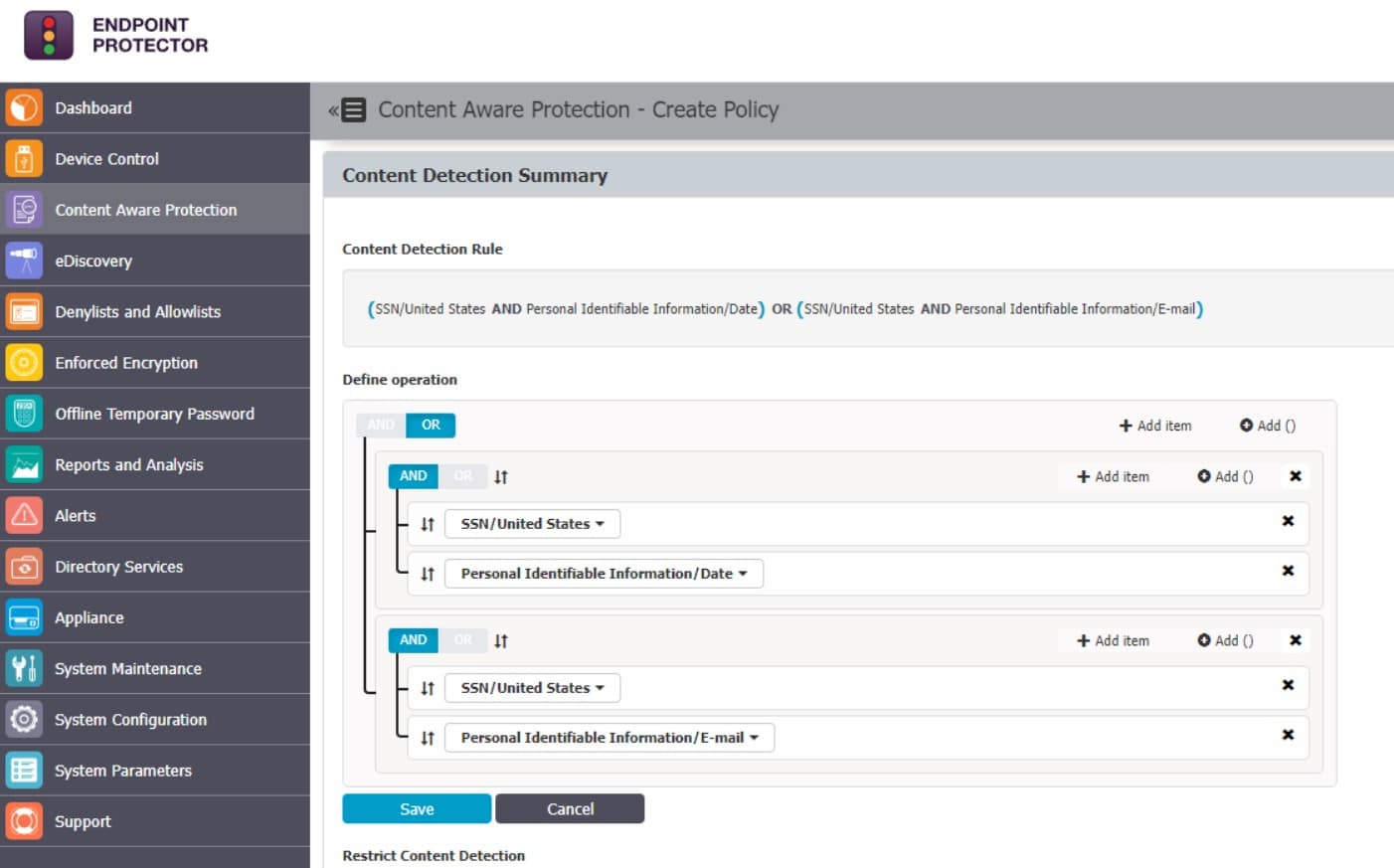Click the Alerts warning triangle icon
Viewport: 1394px width, 868px height.
(x=24, y=515)
